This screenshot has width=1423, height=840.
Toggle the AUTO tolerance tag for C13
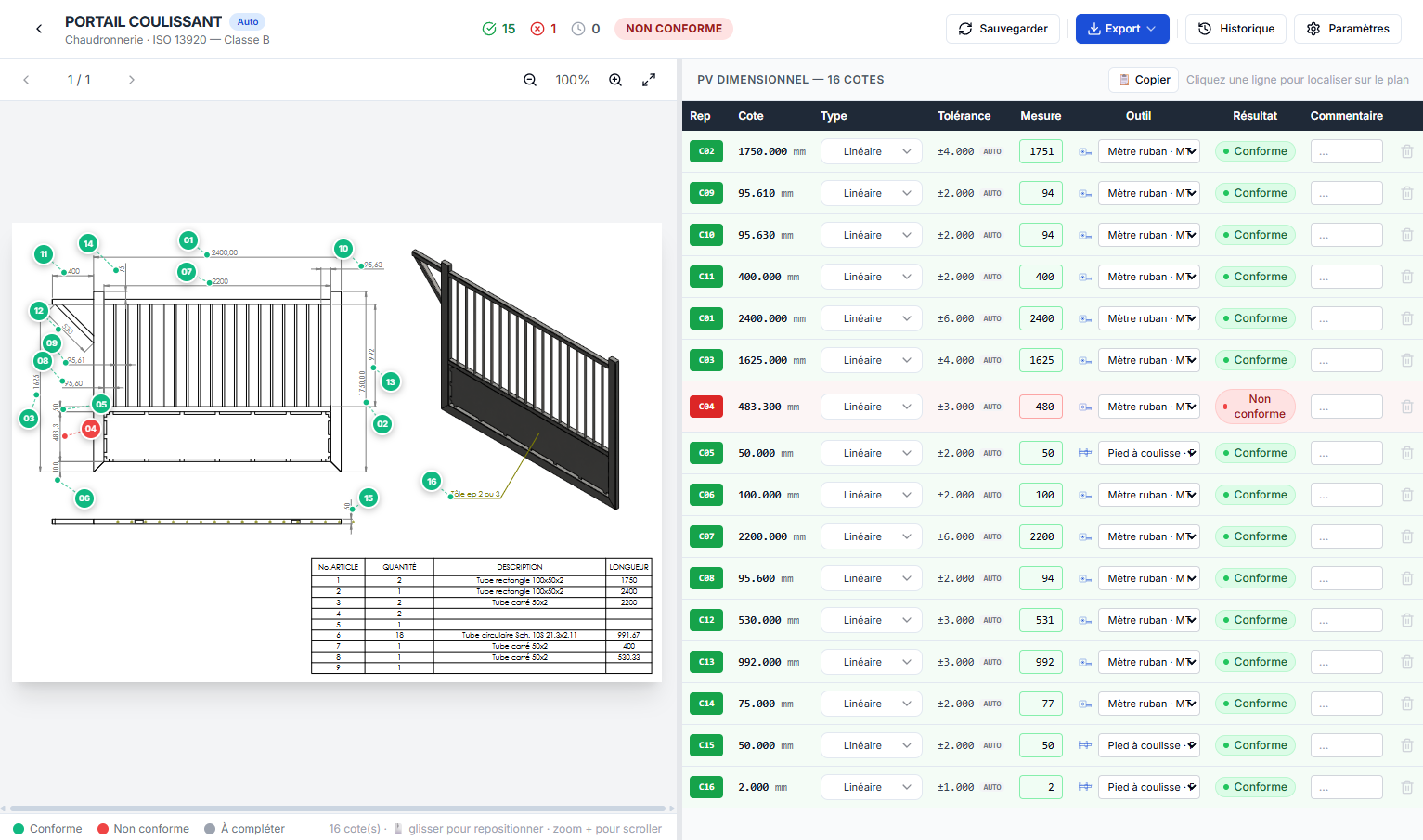coord(992,662)
